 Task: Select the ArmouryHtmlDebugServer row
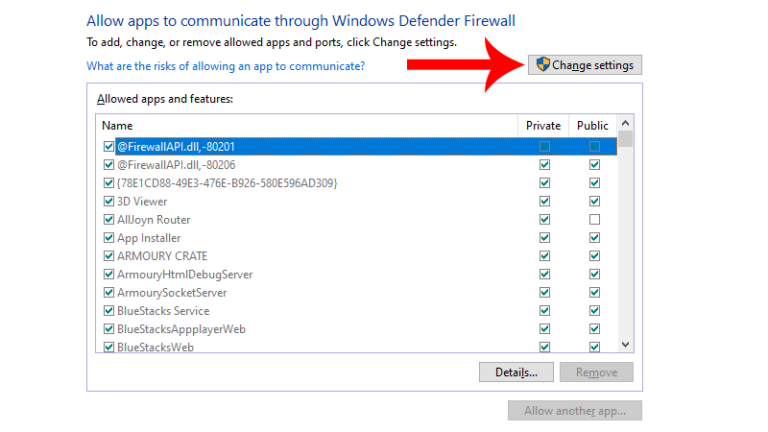tap(185, 274)
